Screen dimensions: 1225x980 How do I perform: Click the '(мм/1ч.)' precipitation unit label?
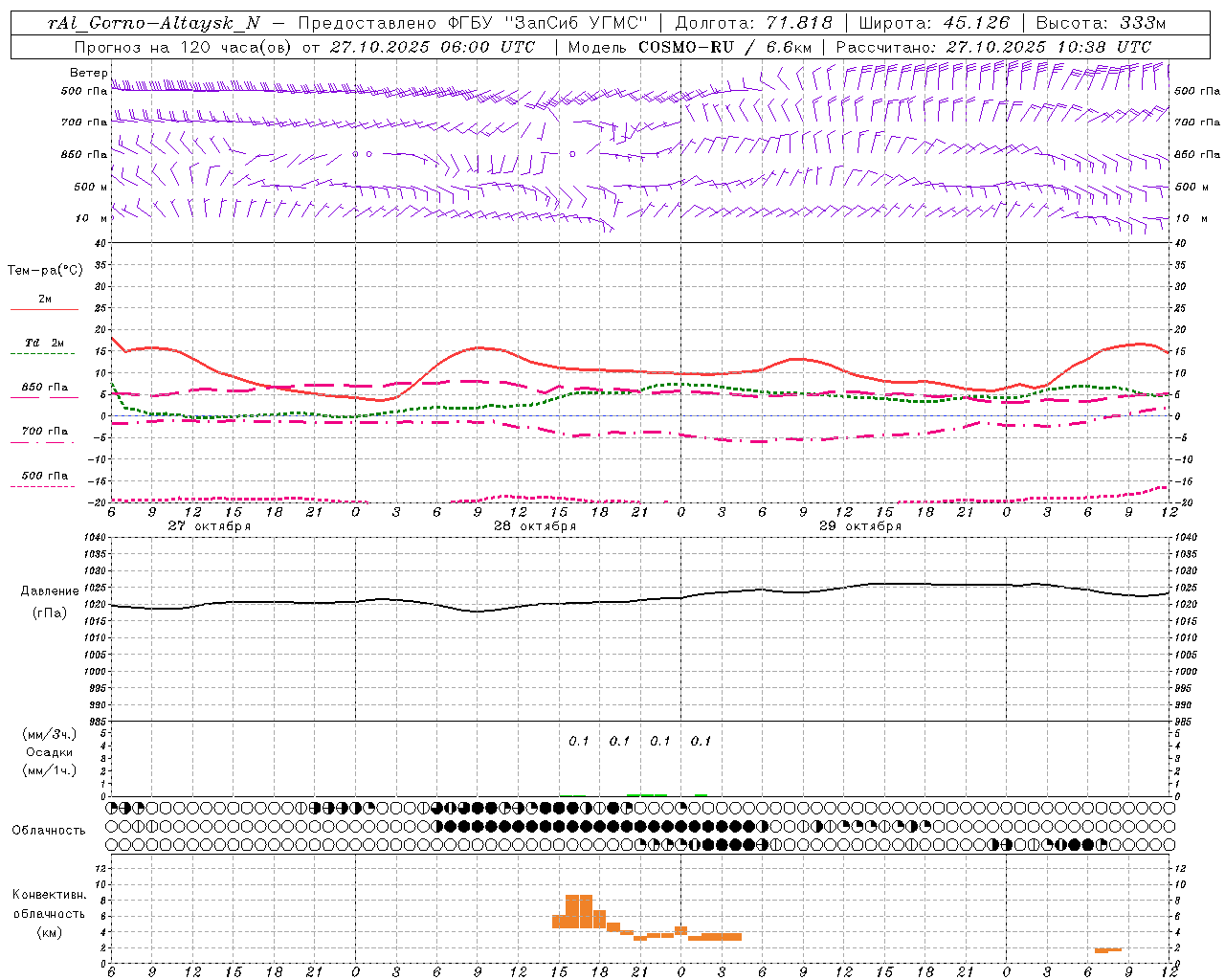click(x=50, y=770)
